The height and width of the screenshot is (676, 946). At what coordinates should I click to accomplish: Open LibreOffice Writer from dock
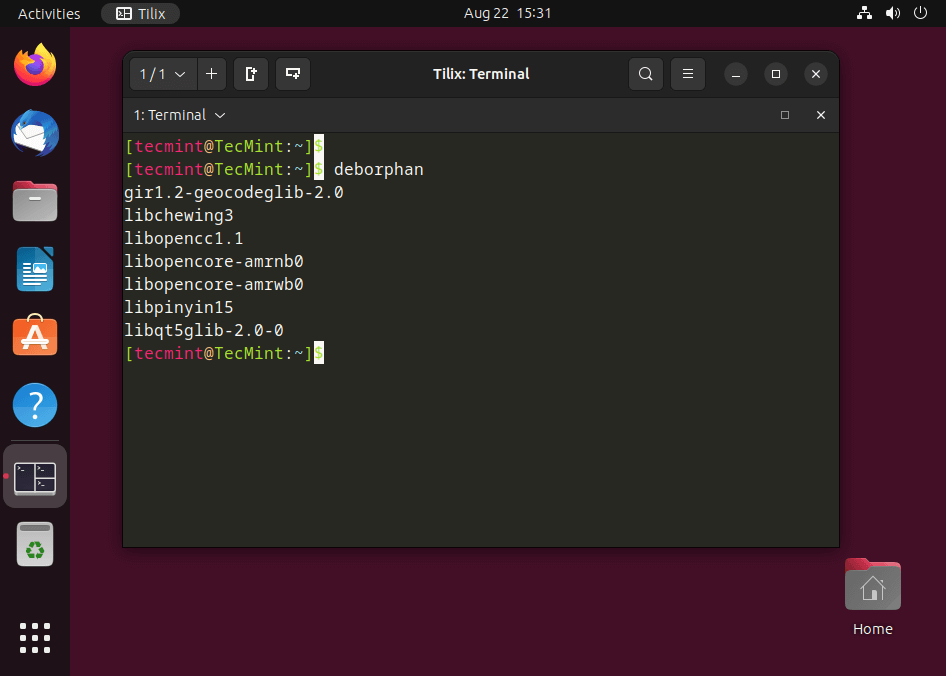[x=35, y=269]
